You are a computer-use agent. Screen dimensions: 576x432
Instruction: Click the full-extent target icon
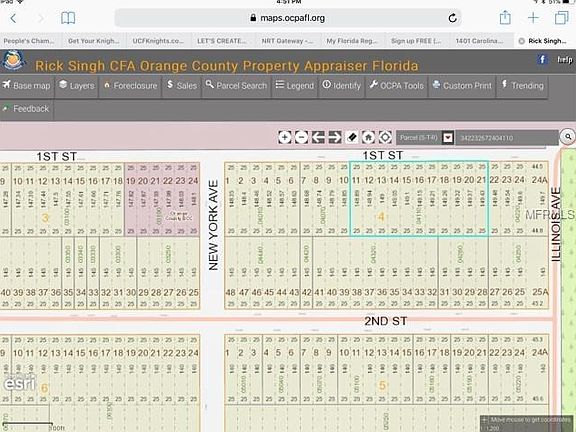[385, 137]
